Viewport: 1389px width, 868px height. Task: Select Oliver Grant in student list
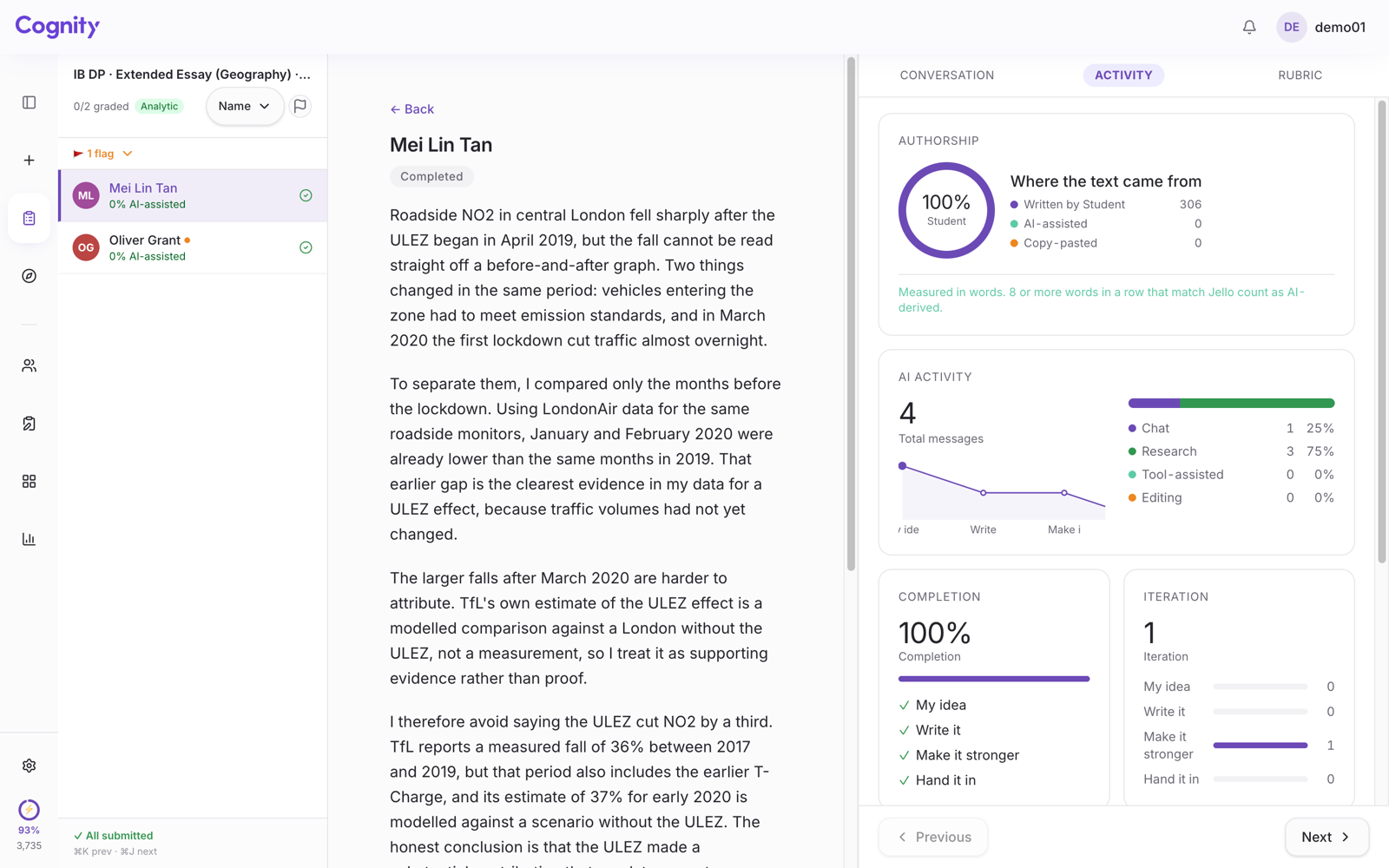pos(193,247)
